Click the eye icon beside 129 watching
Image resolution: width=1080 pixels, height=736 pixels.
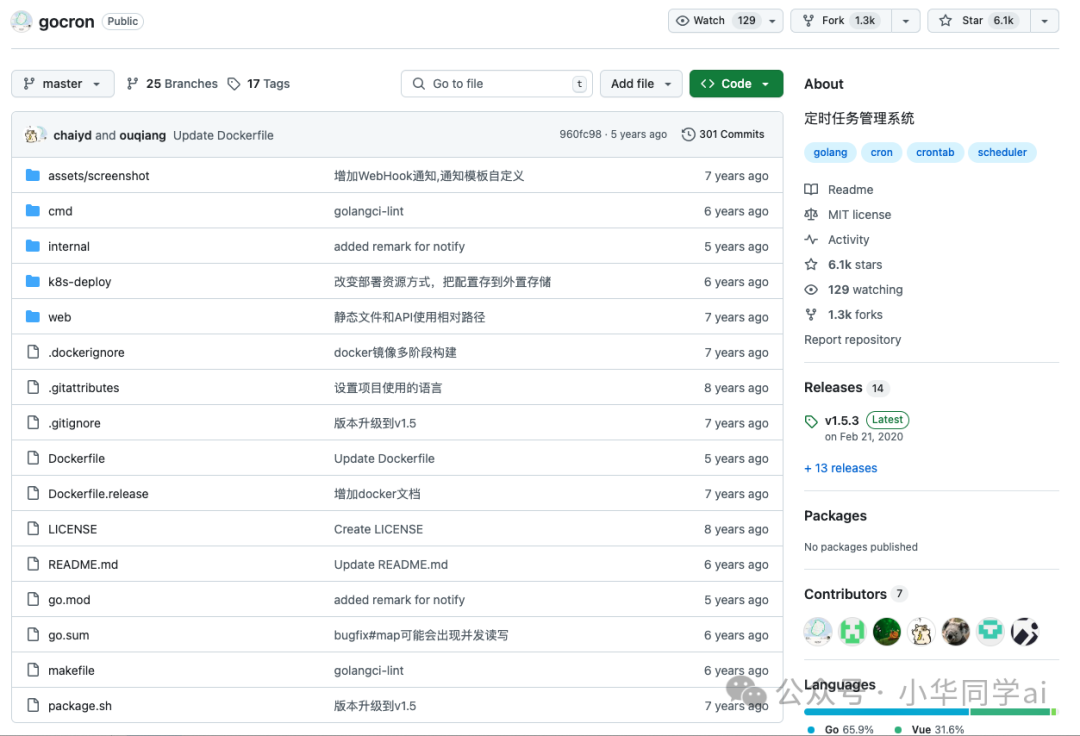(x=811, y=289)
